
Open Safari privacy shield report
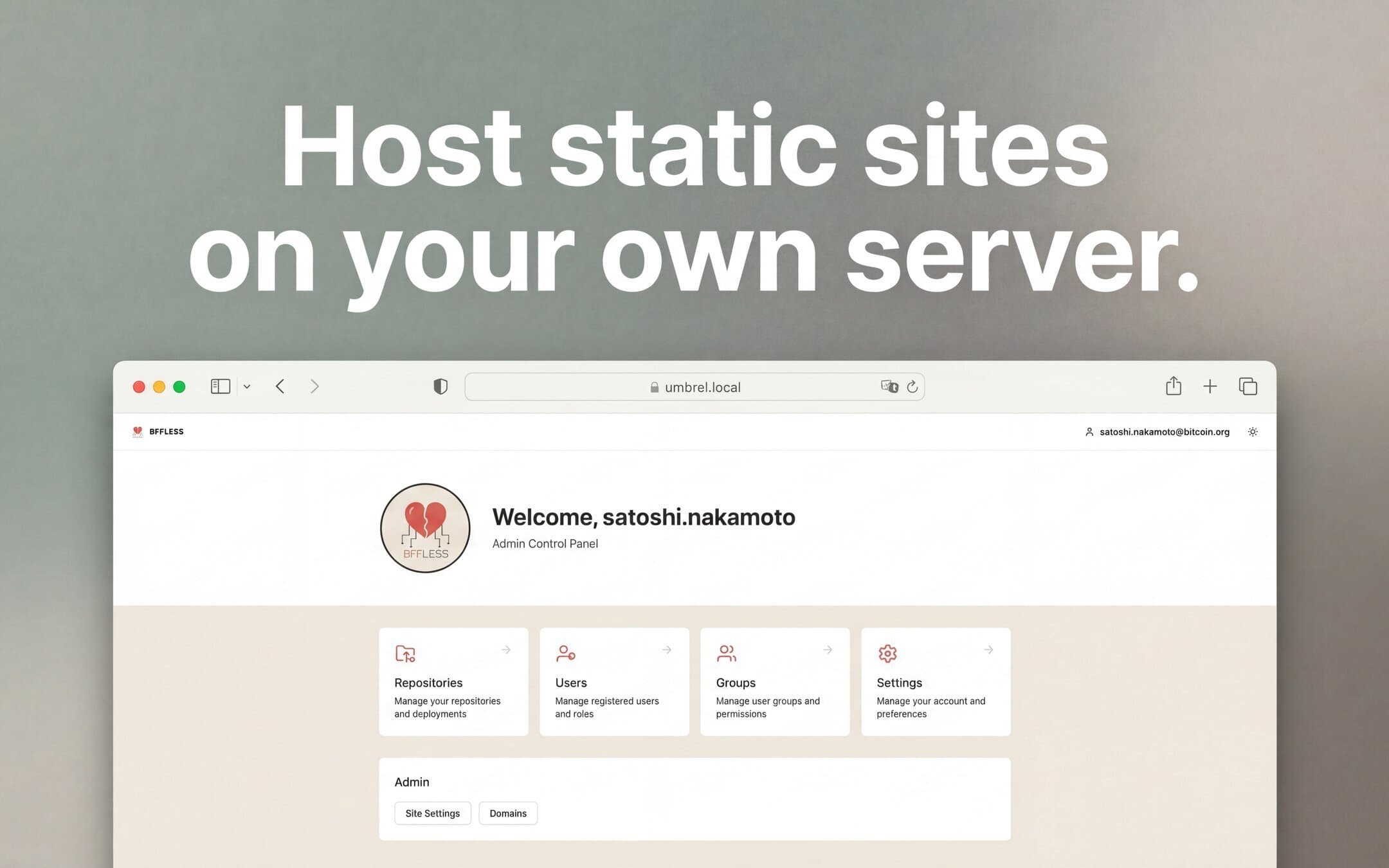pos(440,386)
